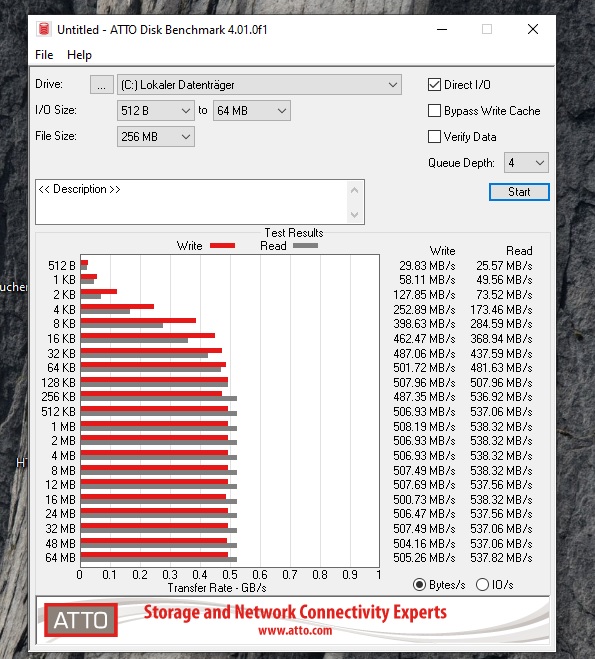Open the maximum I/O Size 64 MB dropdown
Screen dimensions: 595x659
[x=252, y=111]
